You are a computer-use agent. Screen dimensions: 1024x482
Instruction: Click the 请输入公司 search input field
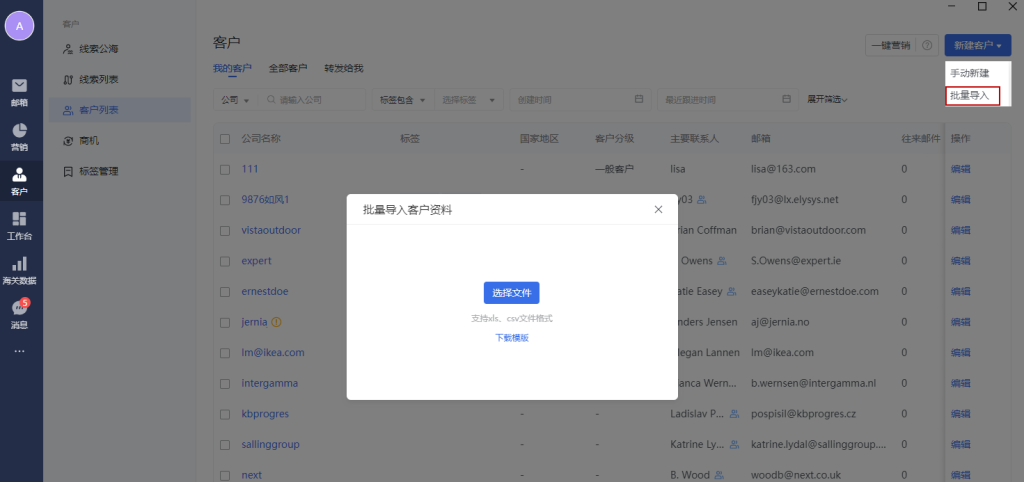point(318,99)
